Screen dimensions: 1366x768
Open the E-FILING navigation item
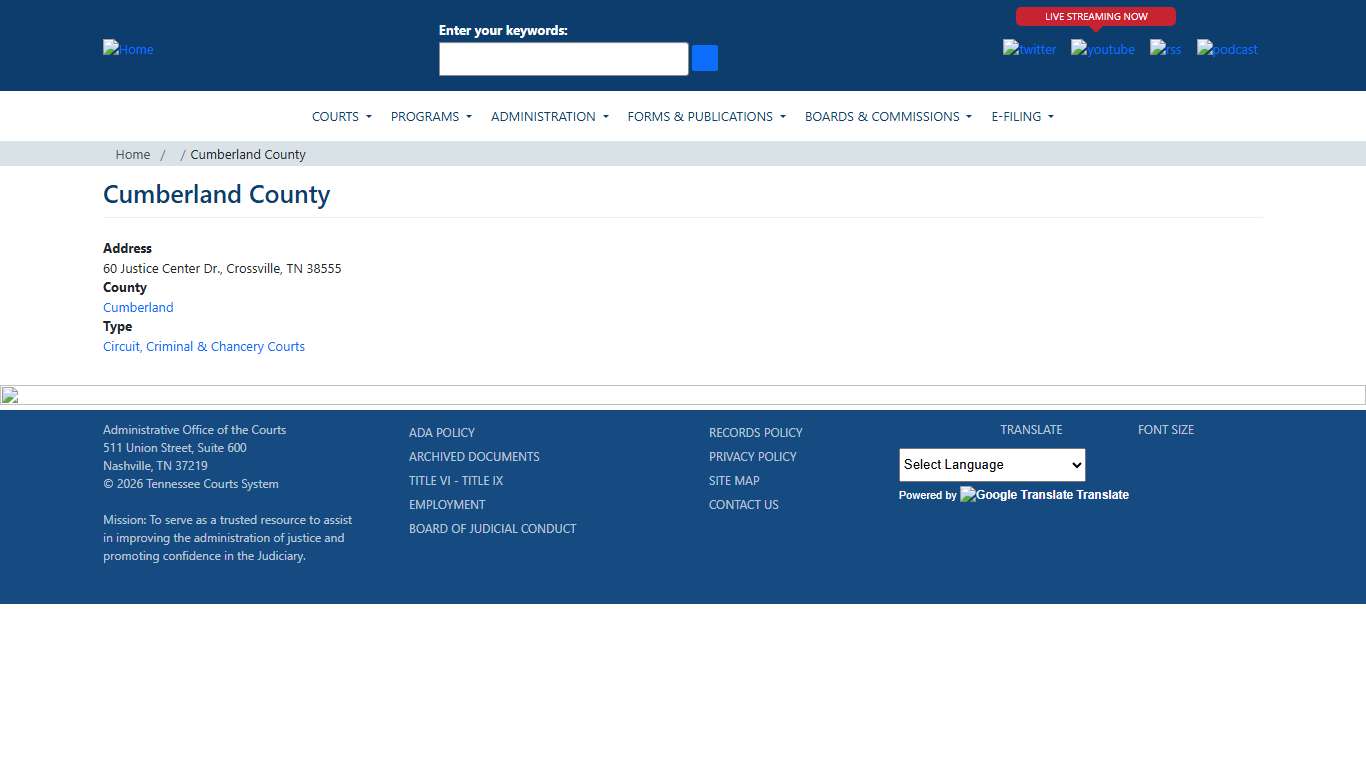pyautogui.click(x=1022, y=116)
